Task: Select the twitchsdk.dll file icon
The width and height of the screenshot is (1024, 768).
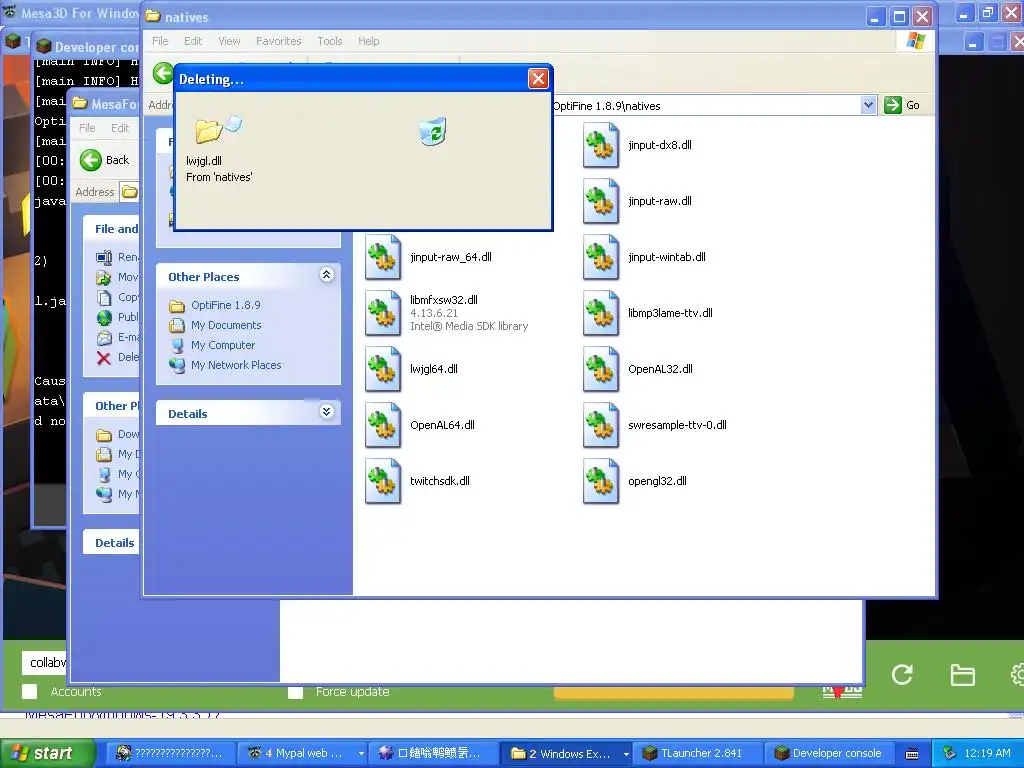Action: [x=383, y=482]
